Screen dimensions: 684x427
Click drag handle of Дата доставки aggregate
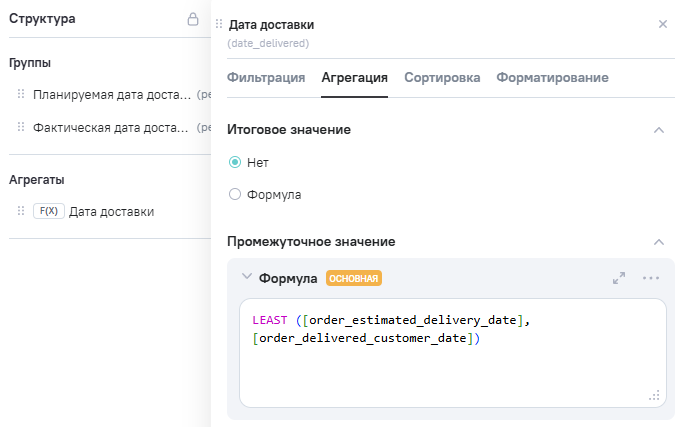[x=20, y=211]
